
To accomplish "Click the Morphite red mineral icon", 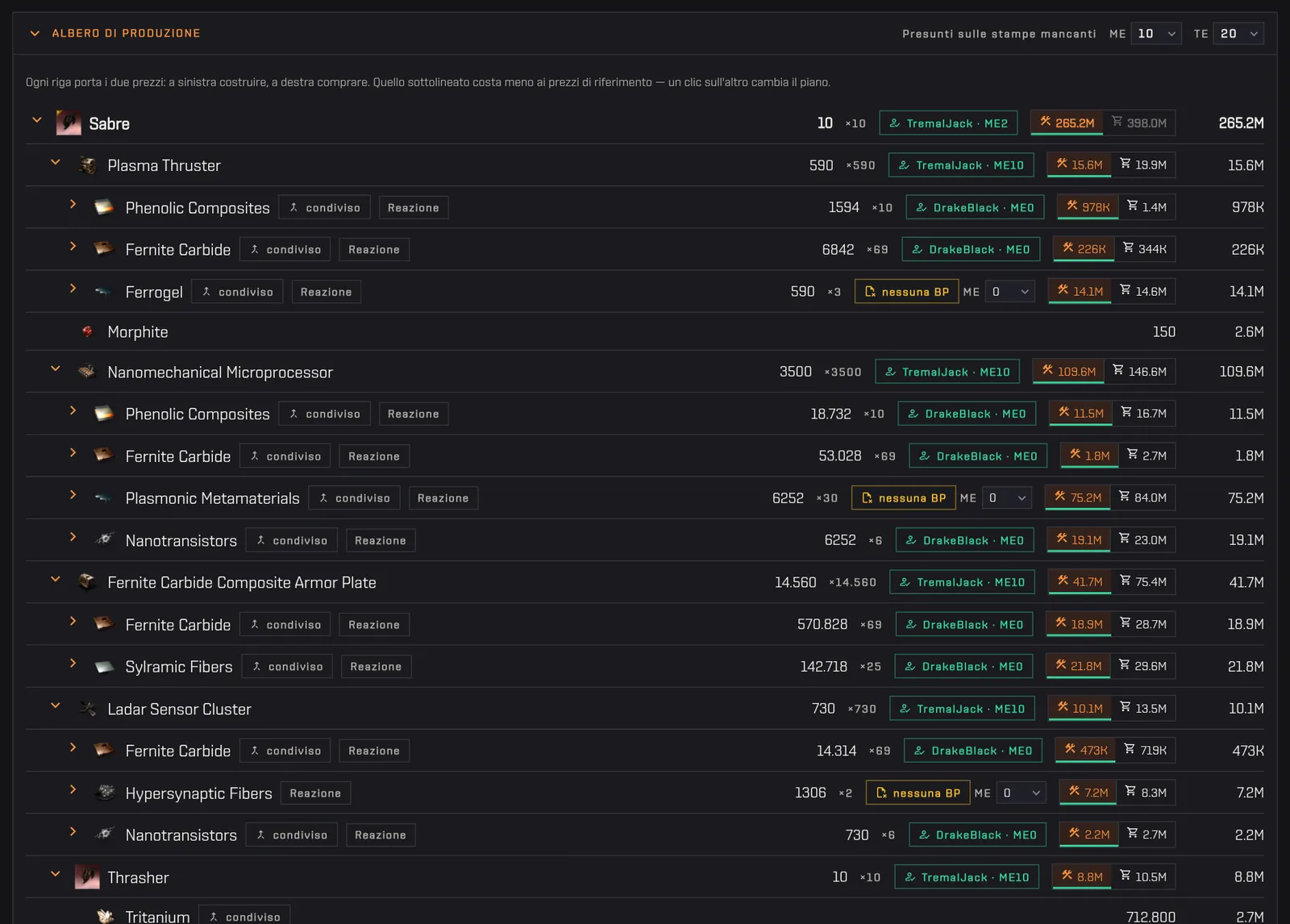I will coord(87,331).
